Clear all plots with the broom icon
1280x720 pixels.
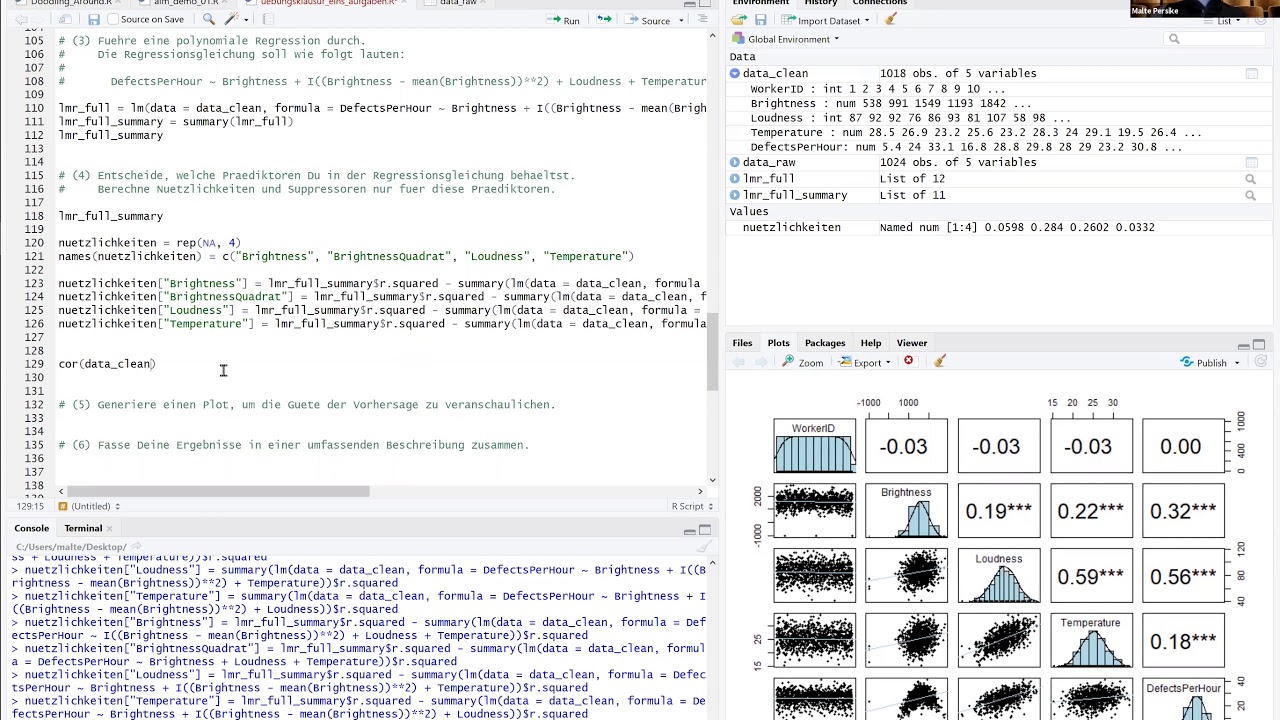[x=939, y=362]
